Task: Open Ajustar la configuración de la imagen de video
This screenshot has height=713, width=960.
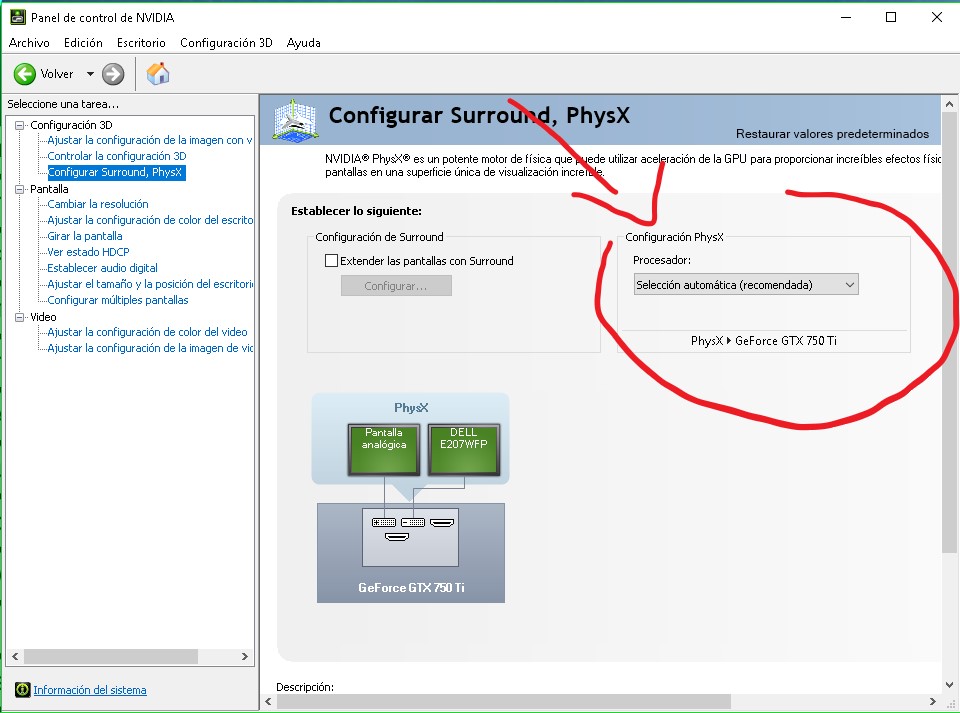Action: point(150,348)
